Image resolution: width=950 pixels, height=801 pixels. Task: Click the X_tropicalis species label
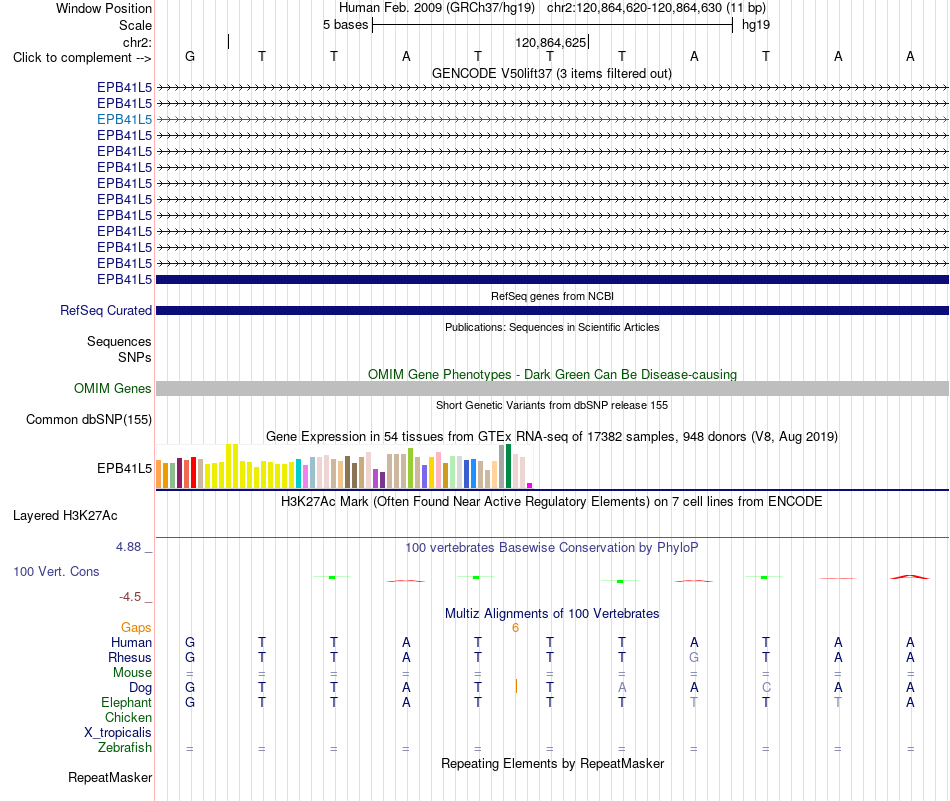click(x=118, y=733)
